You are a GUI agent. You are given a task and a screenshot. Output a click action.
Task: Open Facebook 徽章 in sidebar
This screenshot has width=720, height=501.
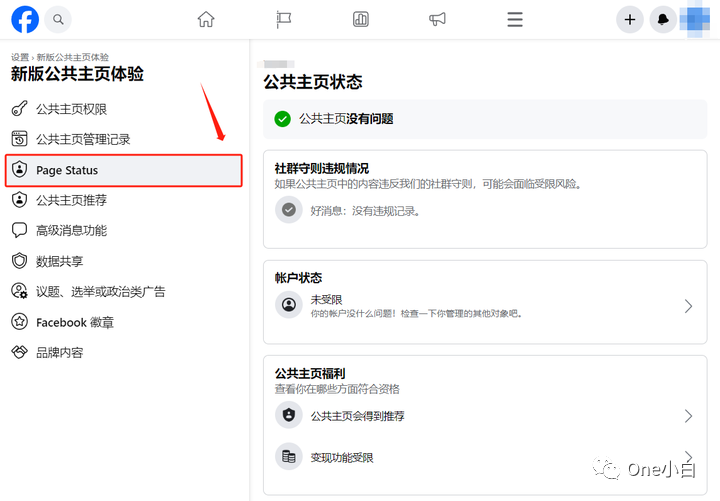click(x=124, y=322)
